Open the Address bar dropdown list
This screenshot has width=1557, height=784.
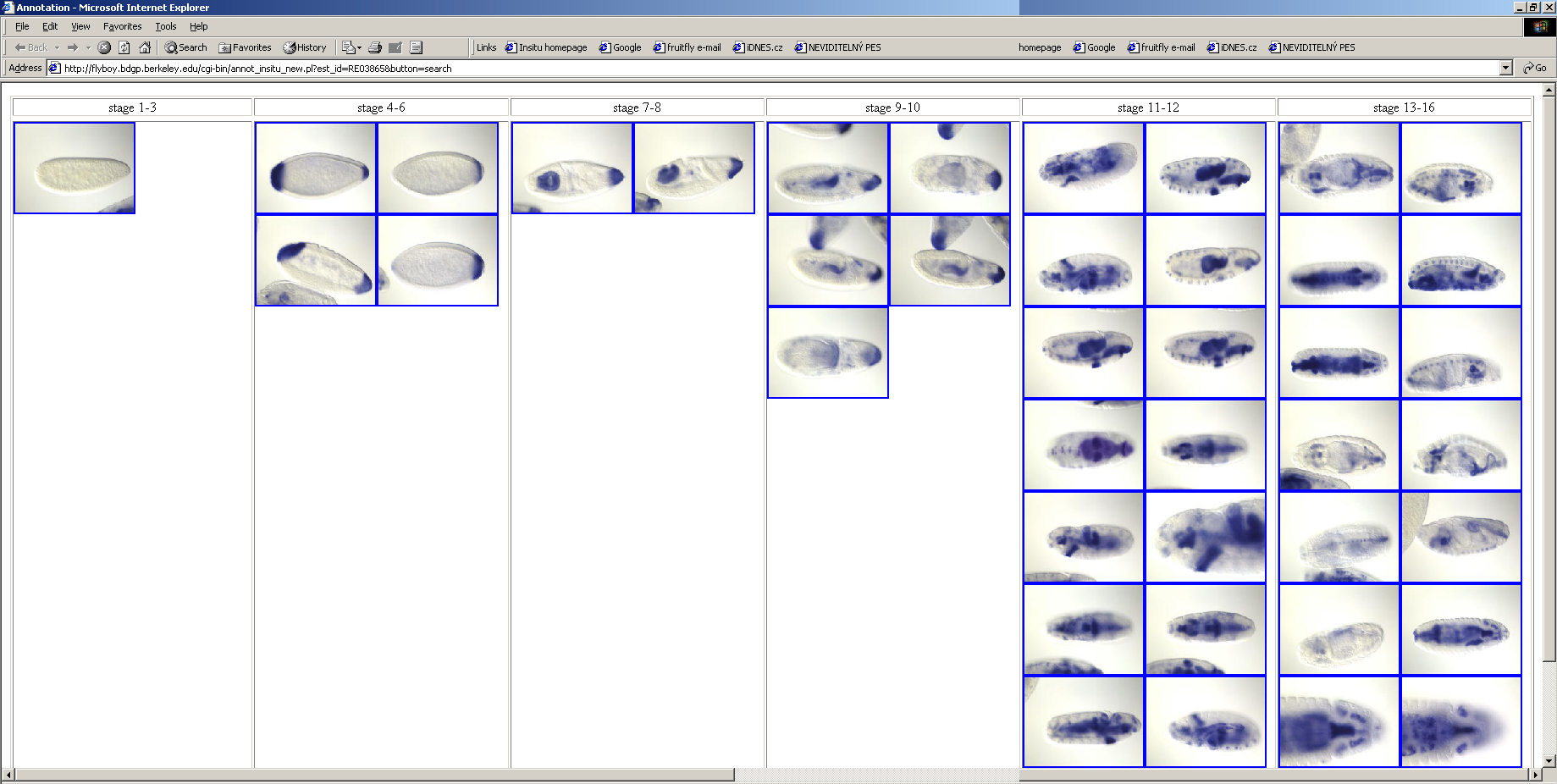click(1505, 68)
